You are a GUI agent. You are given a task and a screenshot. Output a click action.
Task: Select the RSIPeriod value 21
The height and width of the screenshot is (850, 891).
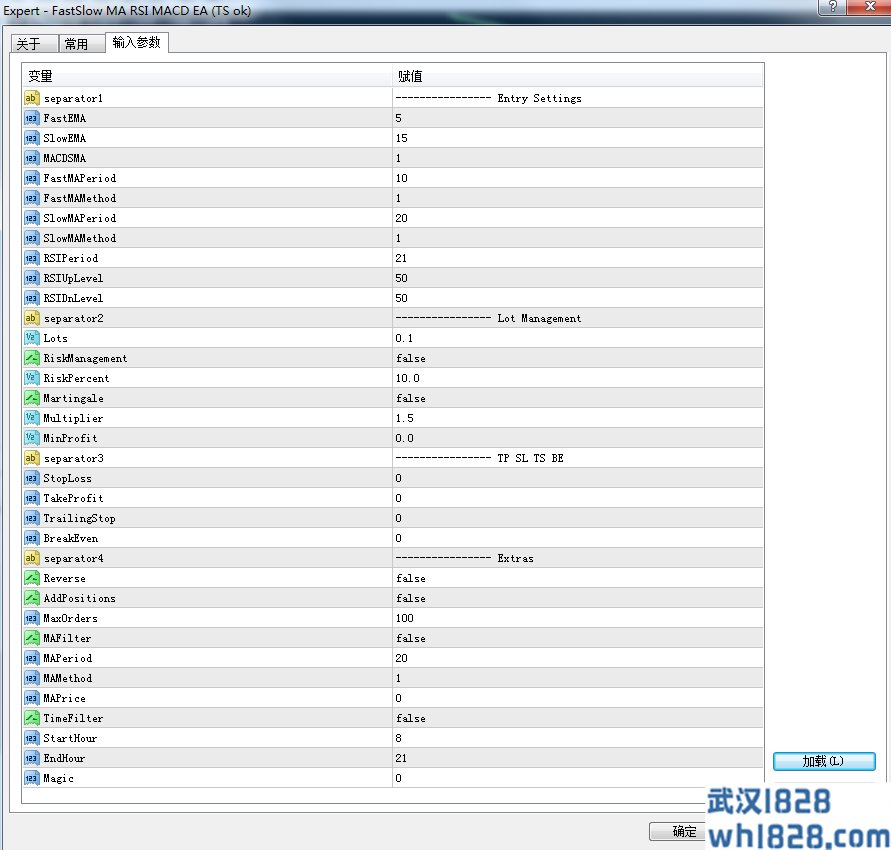pyautogui.click(x=401, y=258)
